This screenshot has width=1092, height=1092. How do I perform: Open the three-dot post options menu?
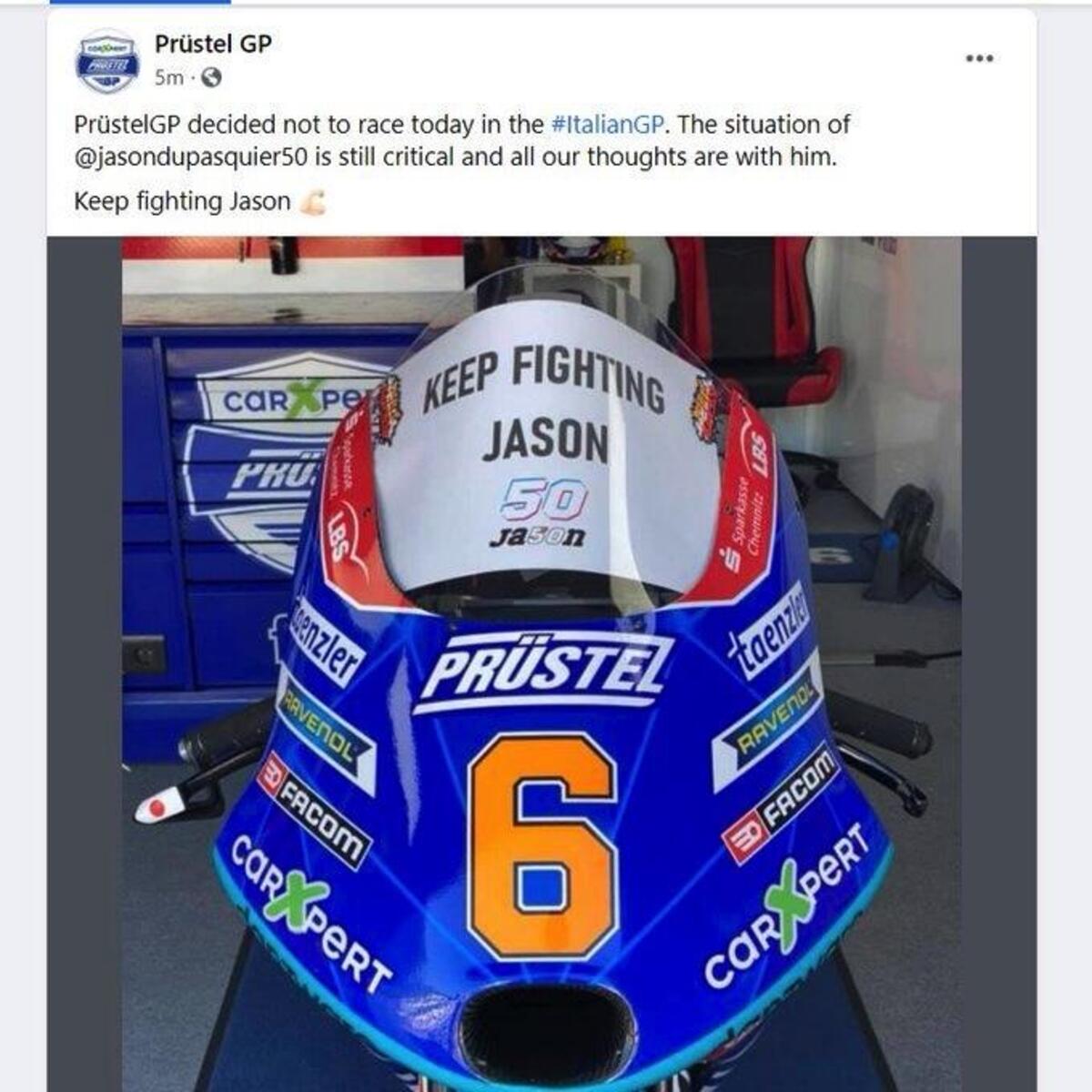979,58
